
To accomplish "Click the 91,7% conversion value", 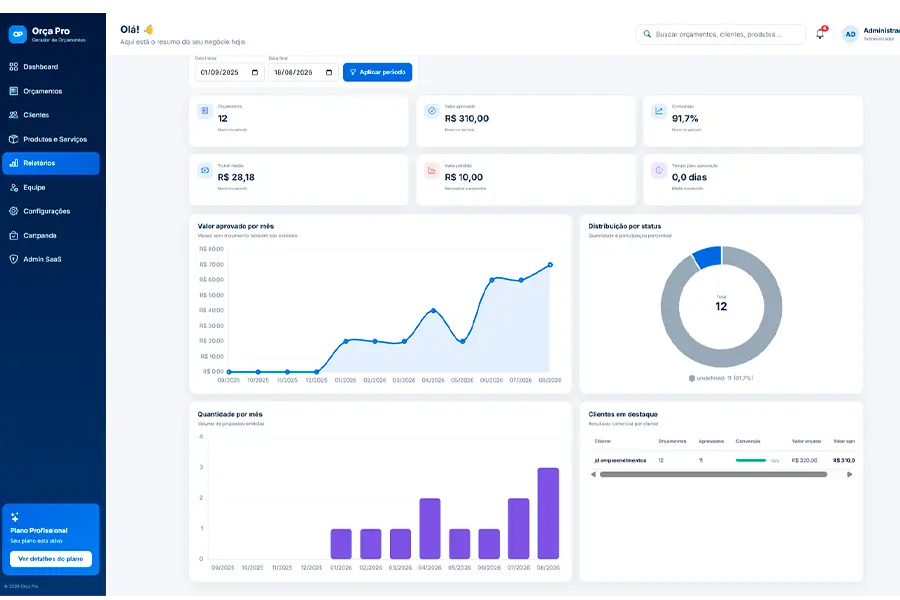I will click(685, 119).
